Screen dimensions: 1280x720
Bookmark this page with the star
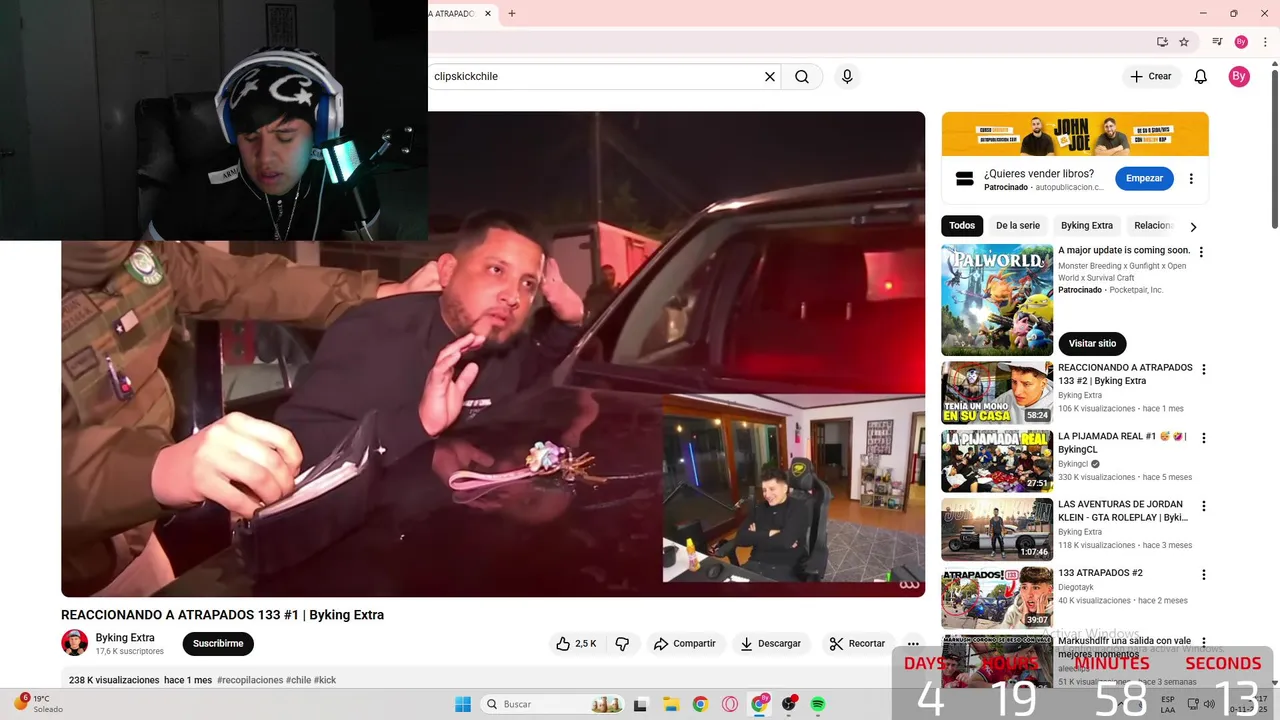coord(1184,42)
